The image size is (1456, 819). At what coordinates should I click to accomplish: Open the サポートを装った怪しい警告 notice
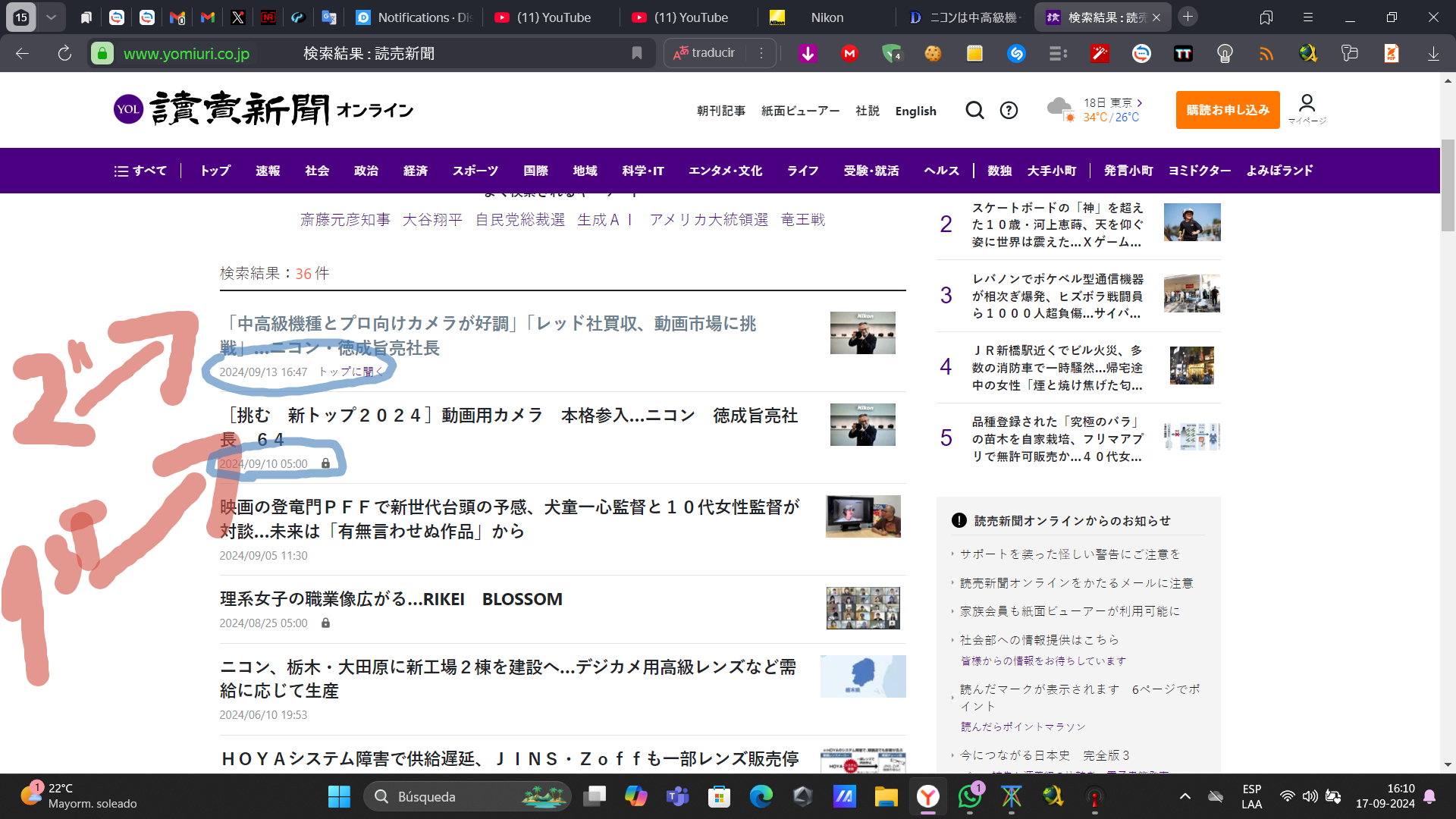pyautogui.click(x=1070, y=554)
